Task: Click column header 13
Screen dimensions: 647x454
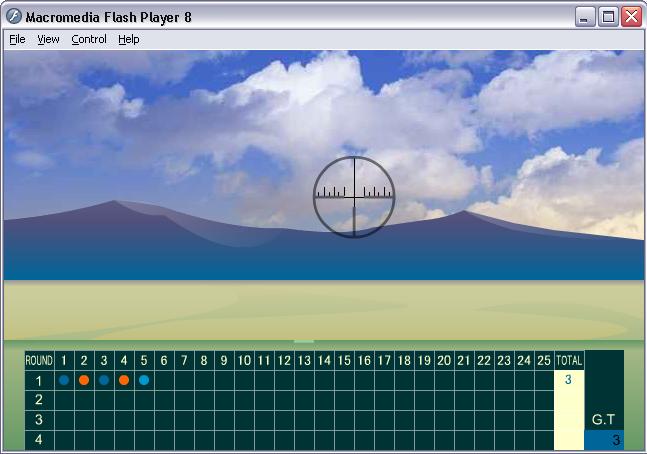Action: (304, 361)
